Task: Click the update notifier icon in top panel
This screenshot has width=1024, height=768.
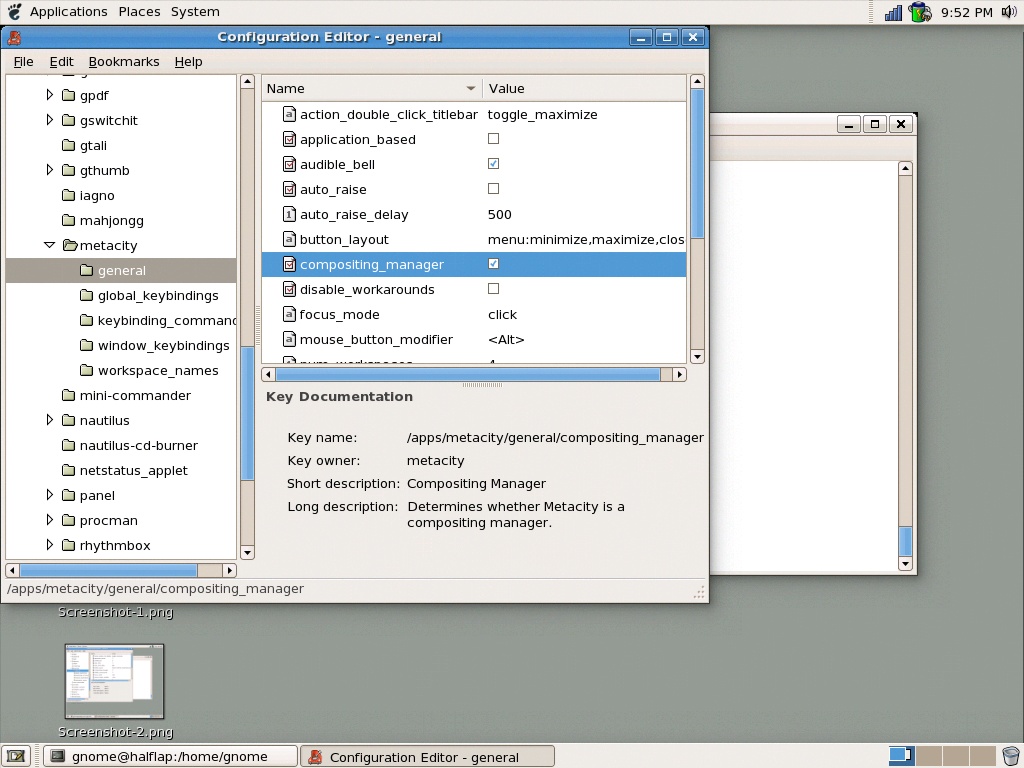Action: tap(920, 12)
